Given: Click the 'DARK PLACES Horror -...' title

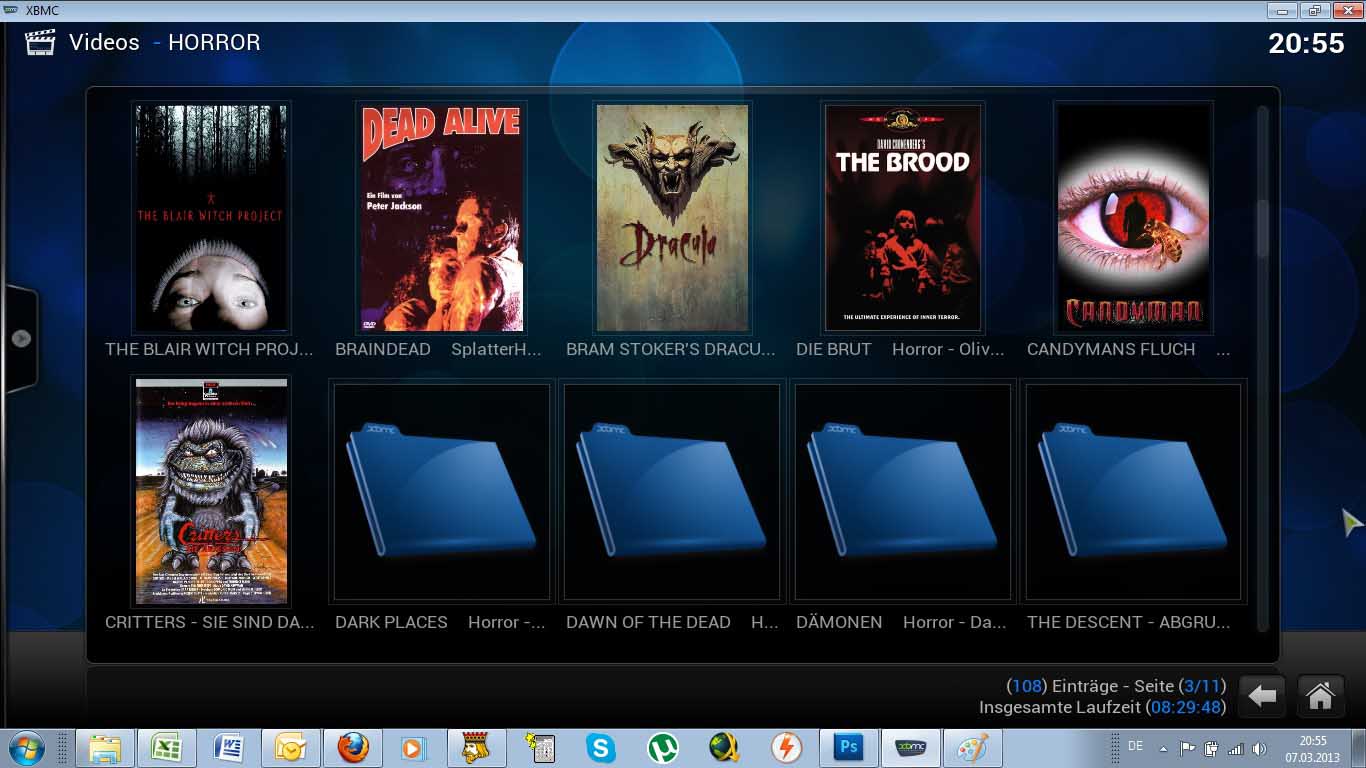Looking at the screenshot, I should click(440, 622).
